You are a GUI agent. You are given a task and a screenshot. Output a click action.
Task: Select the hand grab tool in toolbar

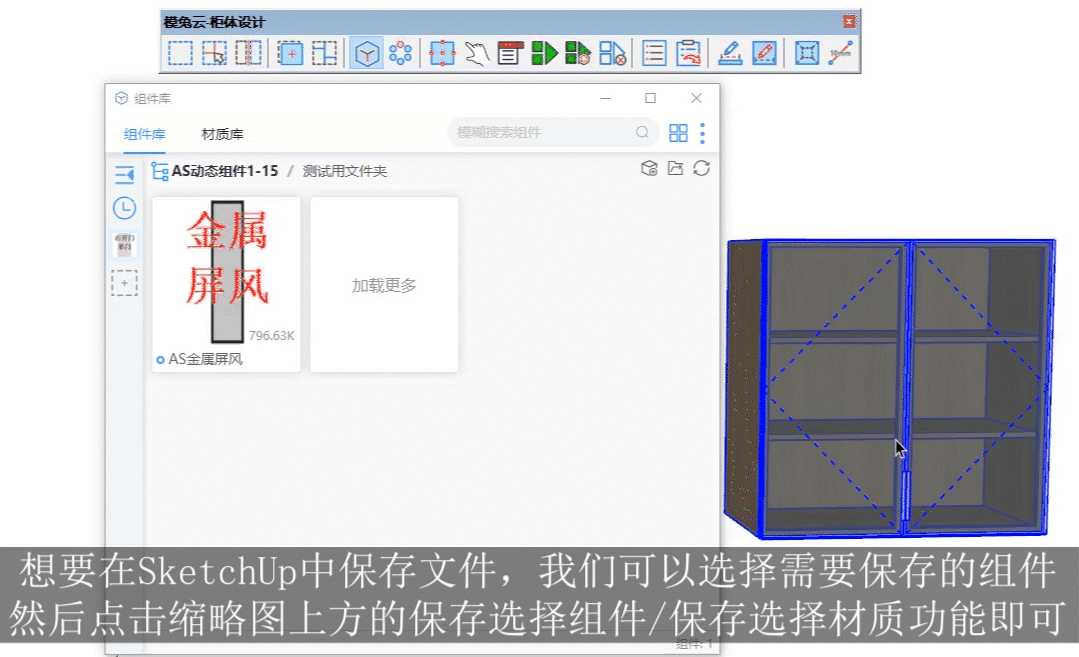click(x=476, y=53)
